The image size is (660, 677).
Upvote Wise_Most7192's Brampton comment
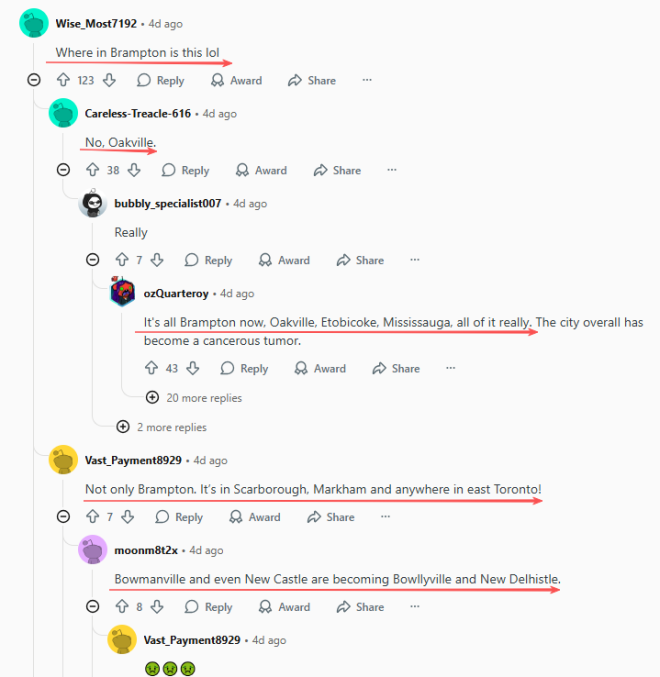pyautogui.click(x=63, y=80)
